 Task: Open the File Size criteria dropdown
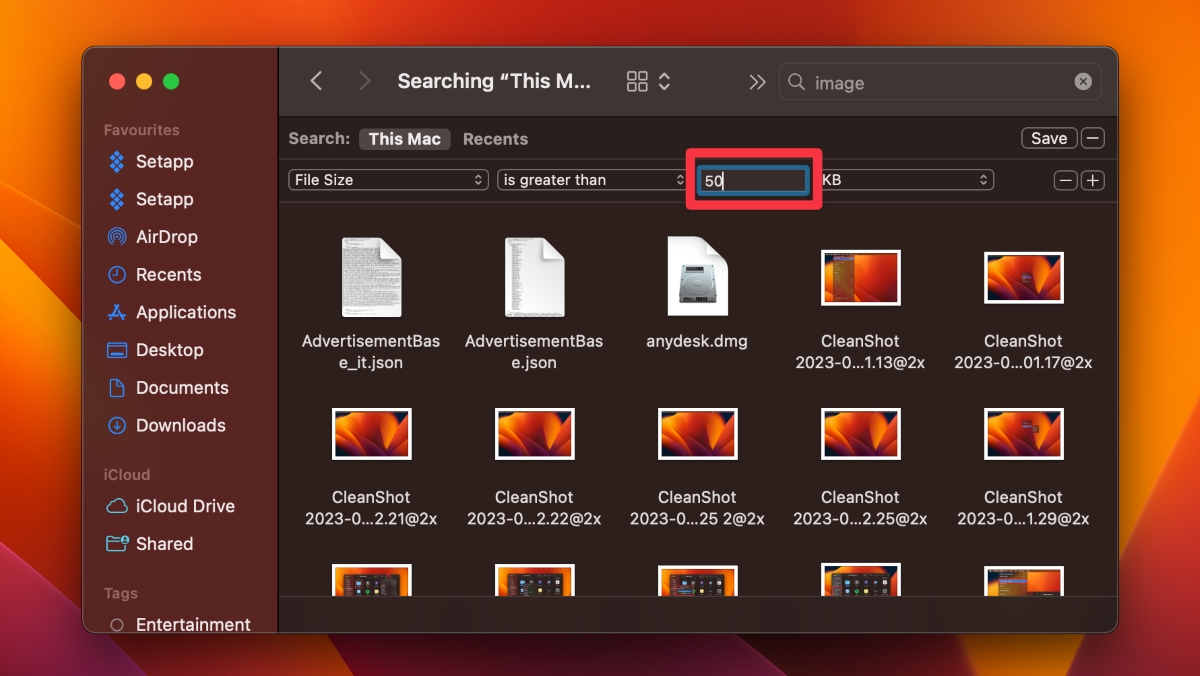click(387, 180)
